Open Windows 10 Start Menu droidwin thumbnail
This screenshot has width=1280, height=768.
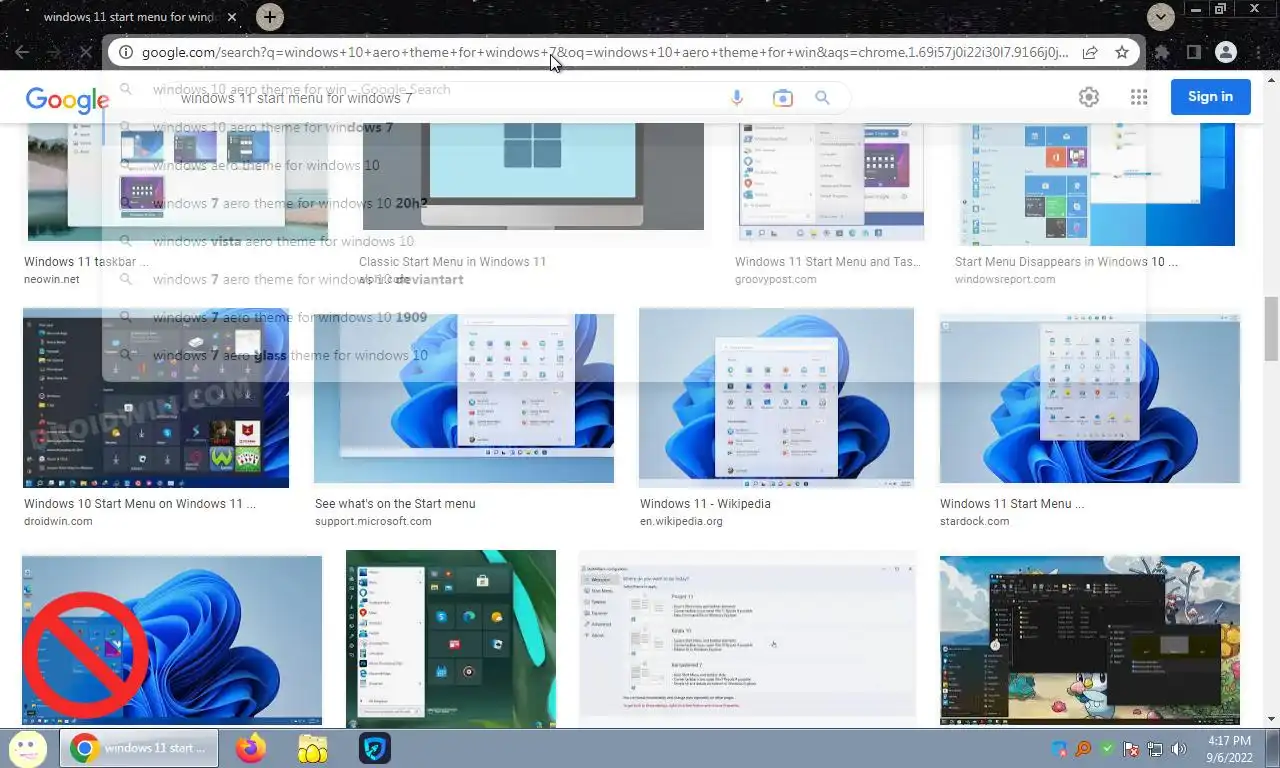pyautogui.click(x=156, y=398)
